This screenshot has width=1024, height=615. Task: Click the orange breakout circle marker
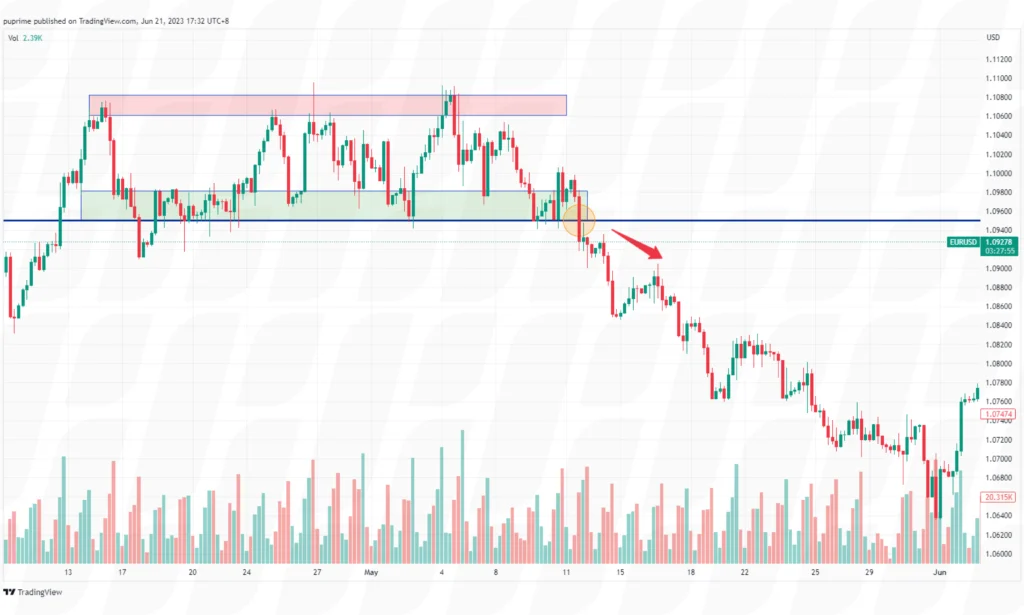coord(580,221)
